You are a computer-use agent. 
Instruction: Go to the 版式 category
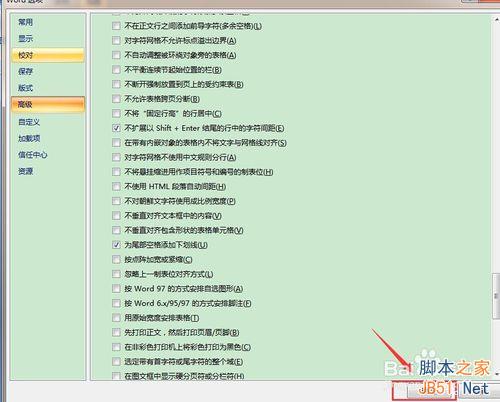coord(48,88)
